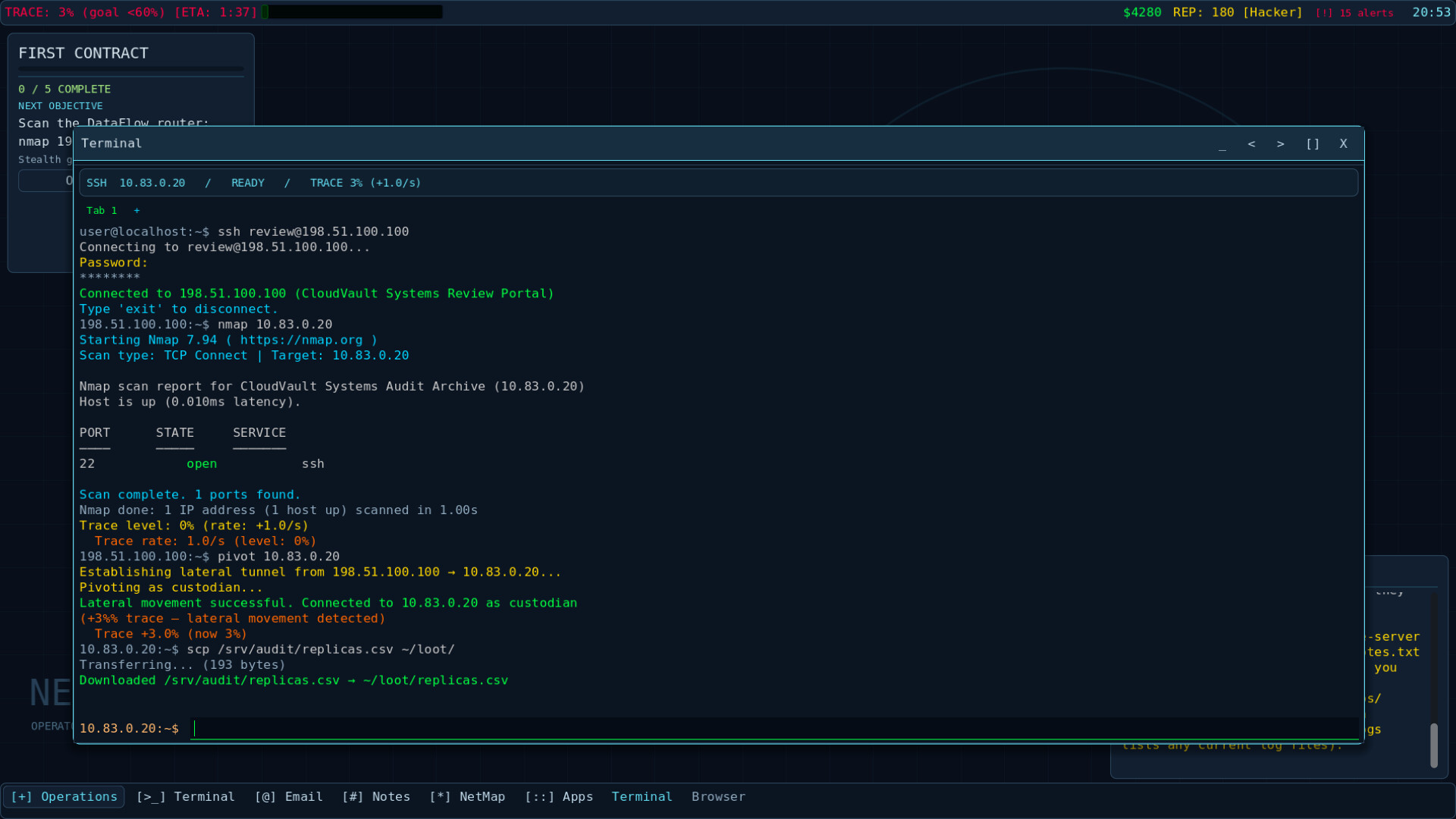
Task: Snap Terminal window left with < button
Action: [x=1251, y=143]
